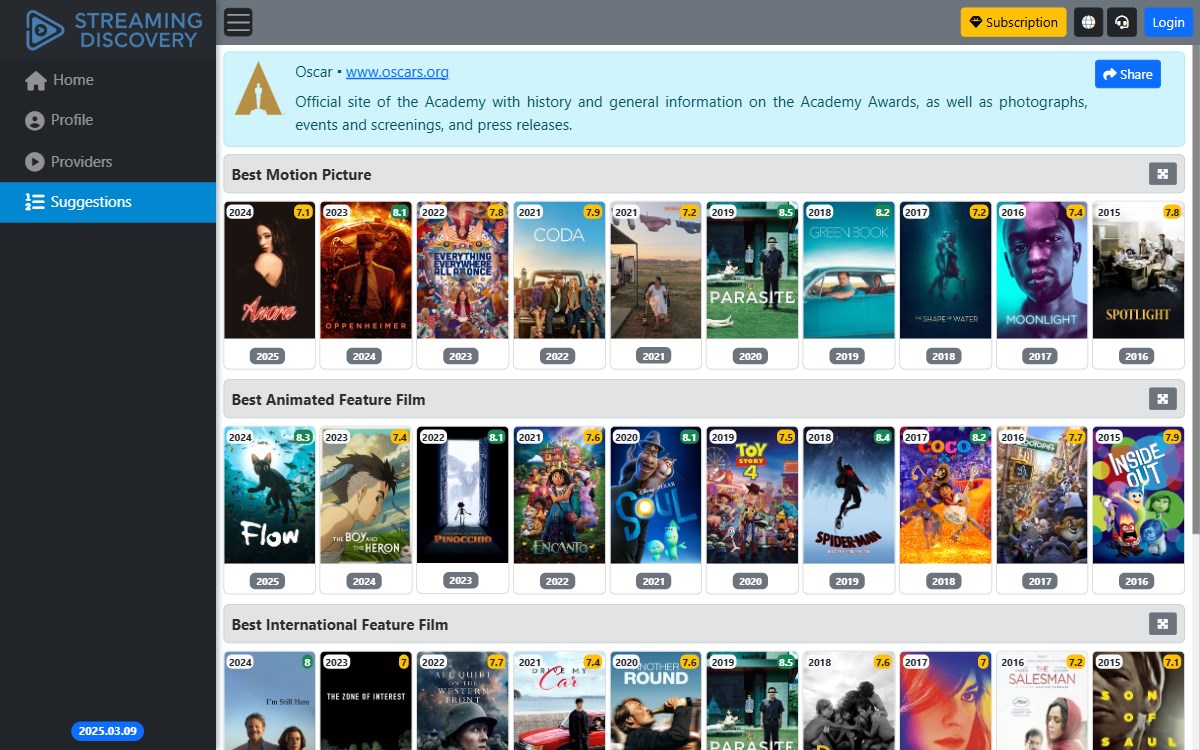Screen dimensions: 1200x750
Task: Open the Toy Story 4 poster
Action: click(752, 495)
